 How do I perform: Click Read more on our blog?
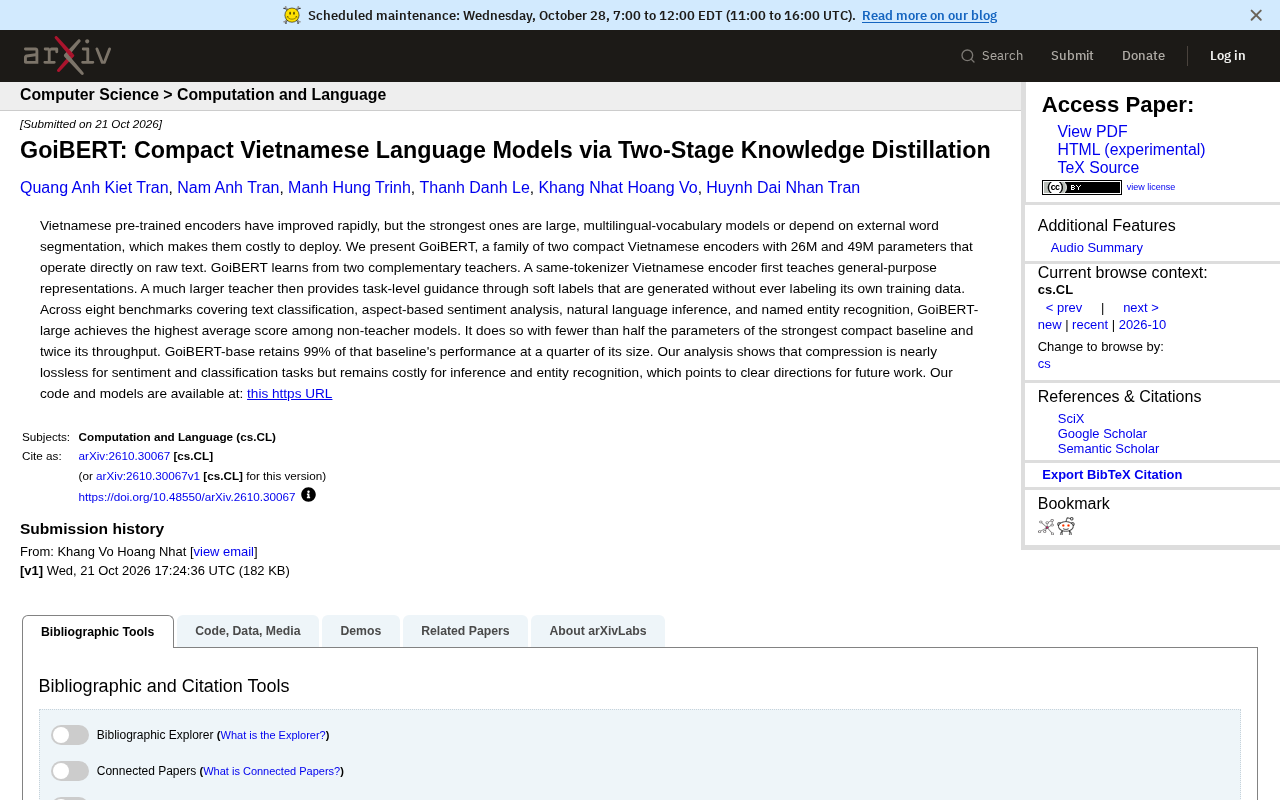(x=929, y=15)
